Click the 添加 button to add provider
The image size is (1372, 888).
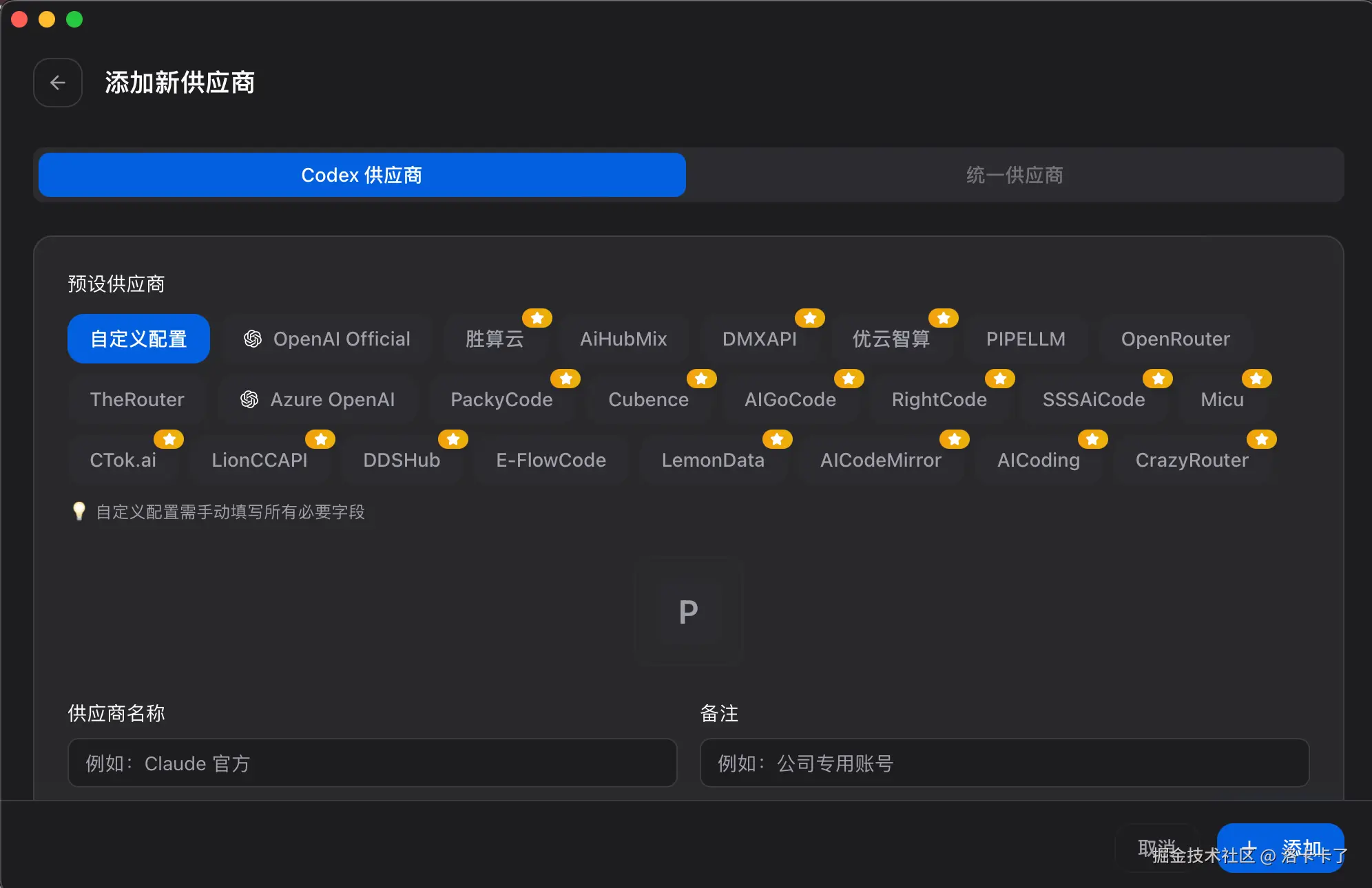point(1280,848)
